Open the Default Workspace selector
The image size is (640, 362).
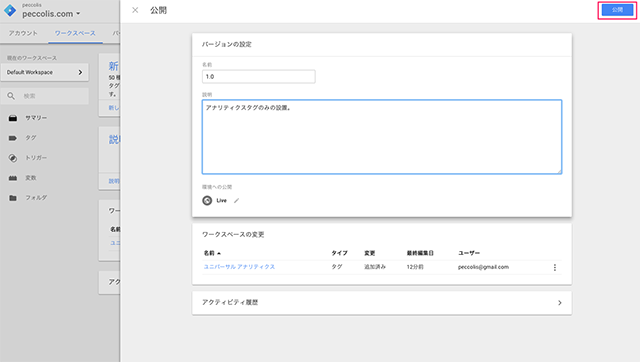pyautogui.click(x=44, y=72)
